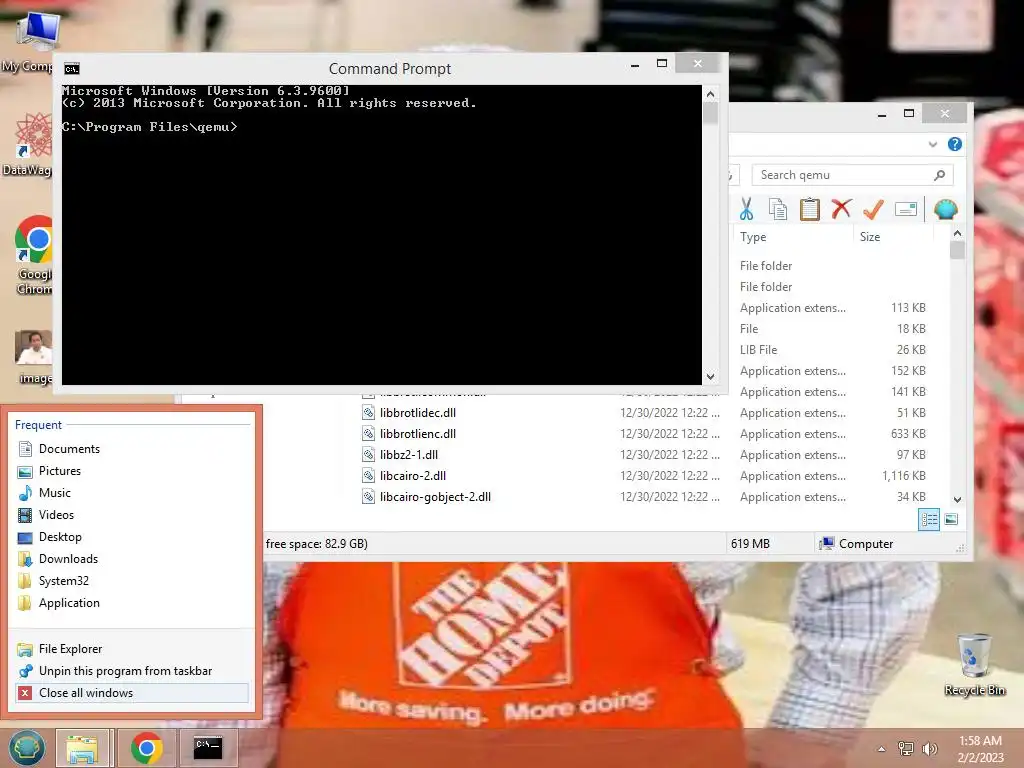1024x768 pixels.
Task: Click the 633 KB size cell
Action: (x=908, y=434)
